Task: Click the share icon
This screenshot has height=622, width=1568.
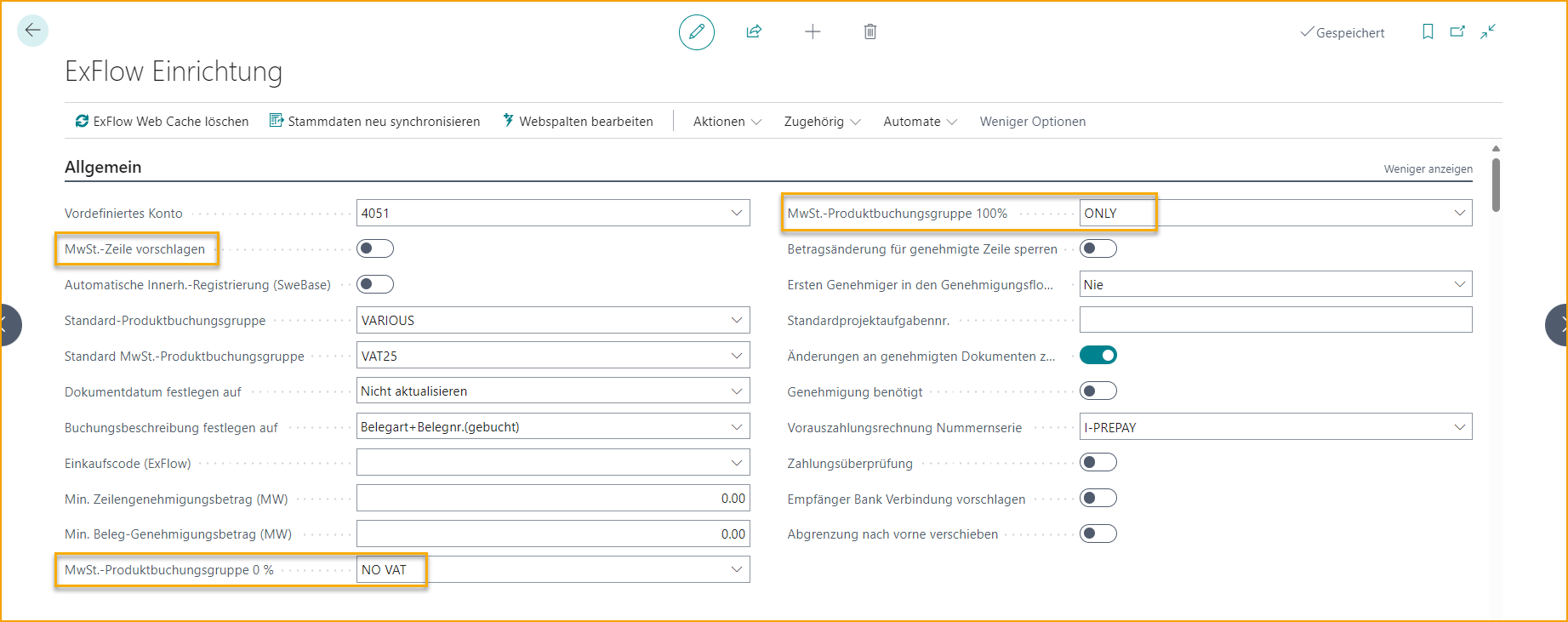Action: (x=754, y=32)
